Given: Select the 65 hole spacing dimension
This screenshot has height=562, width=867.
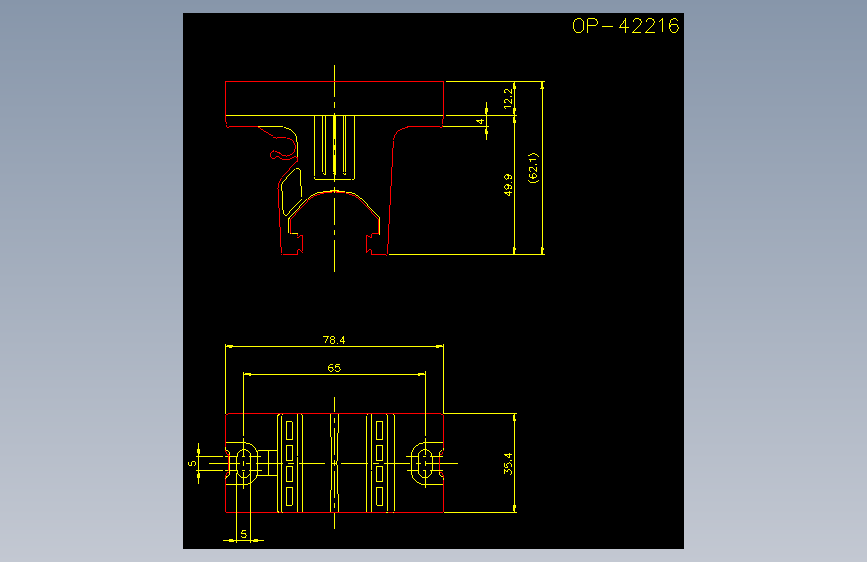Looking at the screenshot, I should (334, 368).
